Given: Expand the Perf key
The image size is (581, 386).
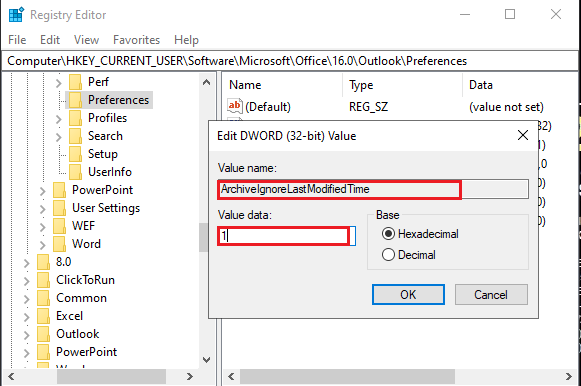Looking at the screenshot, I should pos(59,83).
